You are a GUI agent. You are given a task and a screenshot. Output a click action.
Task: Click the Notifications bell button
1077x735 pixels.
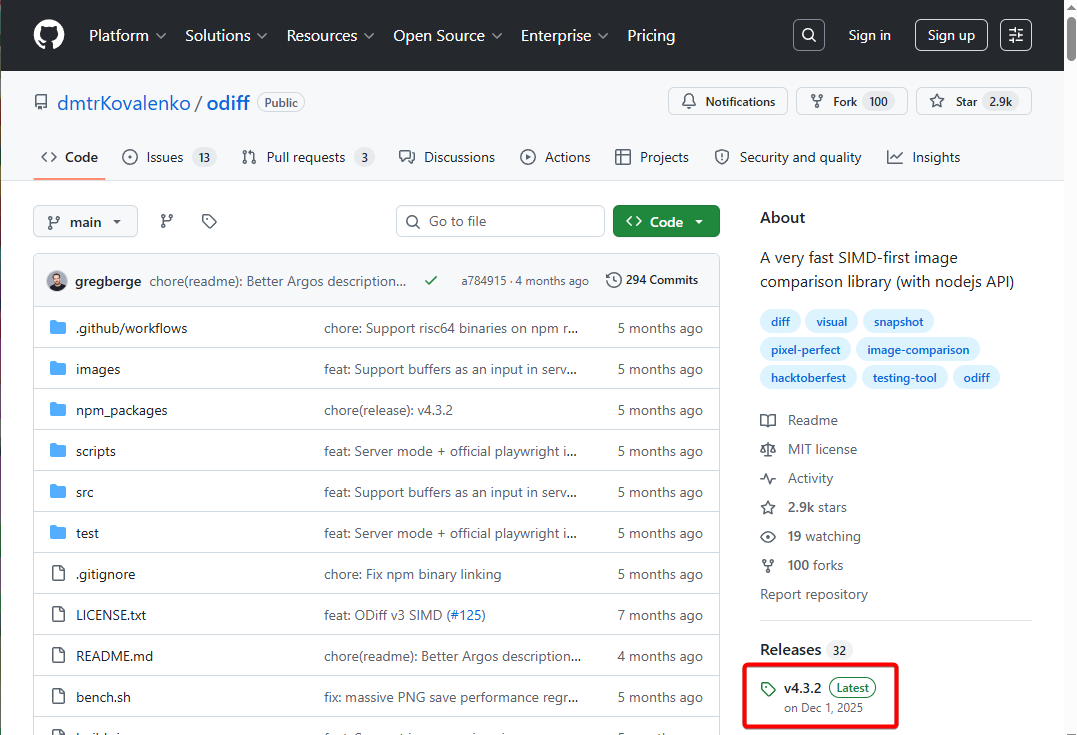click(x=728, y=101)
